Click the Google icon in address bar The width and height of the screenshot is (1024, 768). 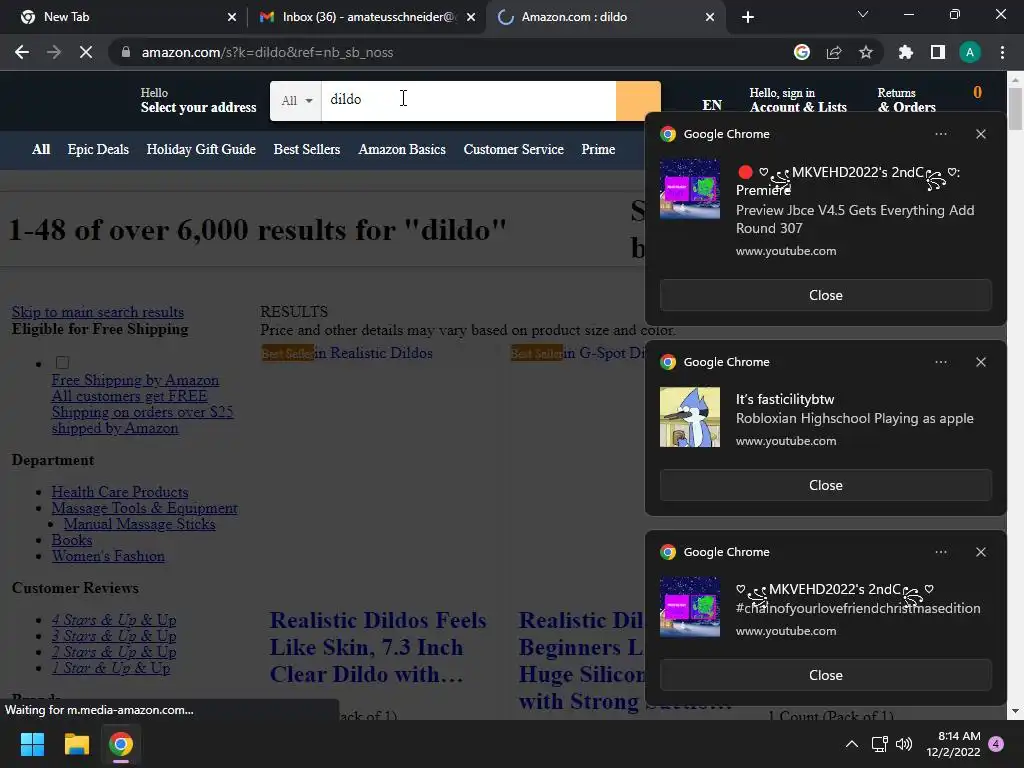tap(802, 52)
